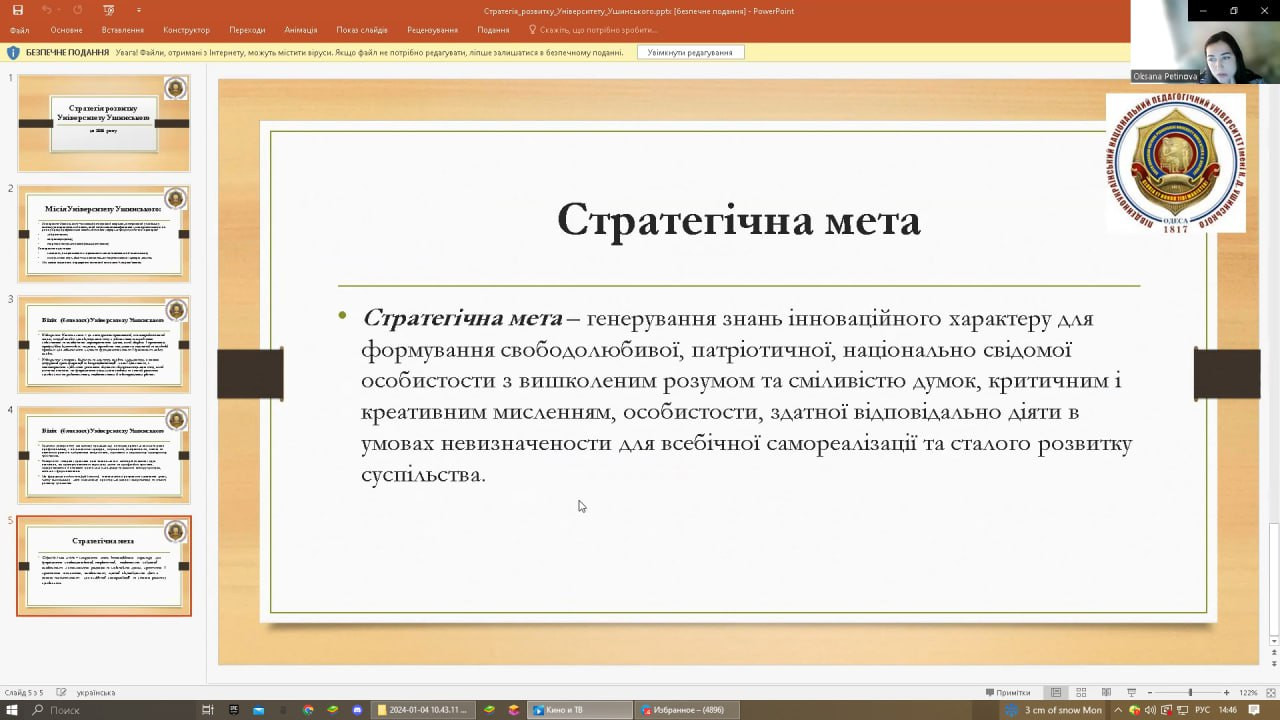This screenshot has height=720, width=1280.
Task: Click the slide title Стратегічна мета
Action: (738, 220)
